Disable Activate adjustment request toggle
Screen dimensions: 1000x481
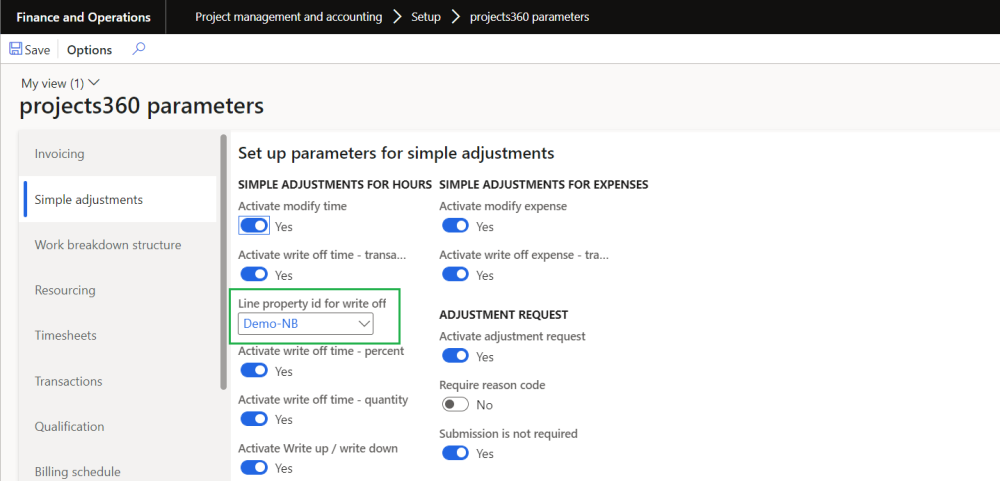[455, 356]
